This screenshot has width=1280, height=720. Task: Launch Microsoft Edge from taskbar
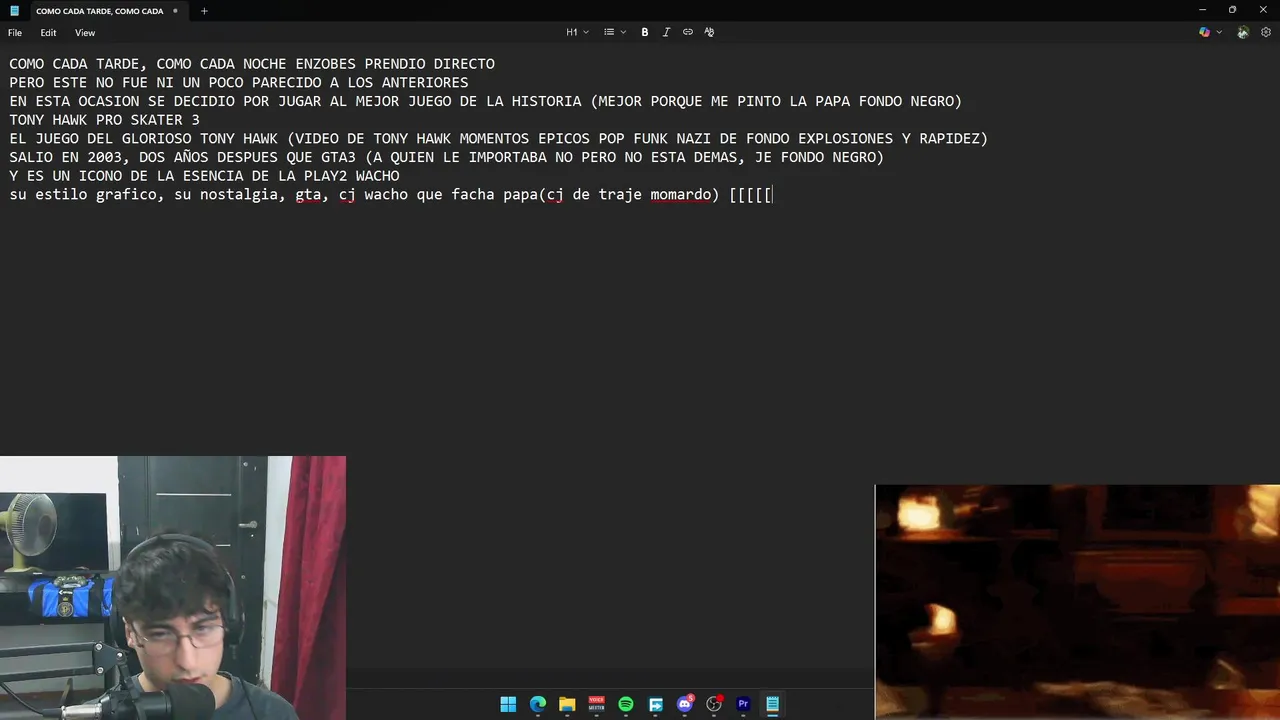(x=538, y=704)
